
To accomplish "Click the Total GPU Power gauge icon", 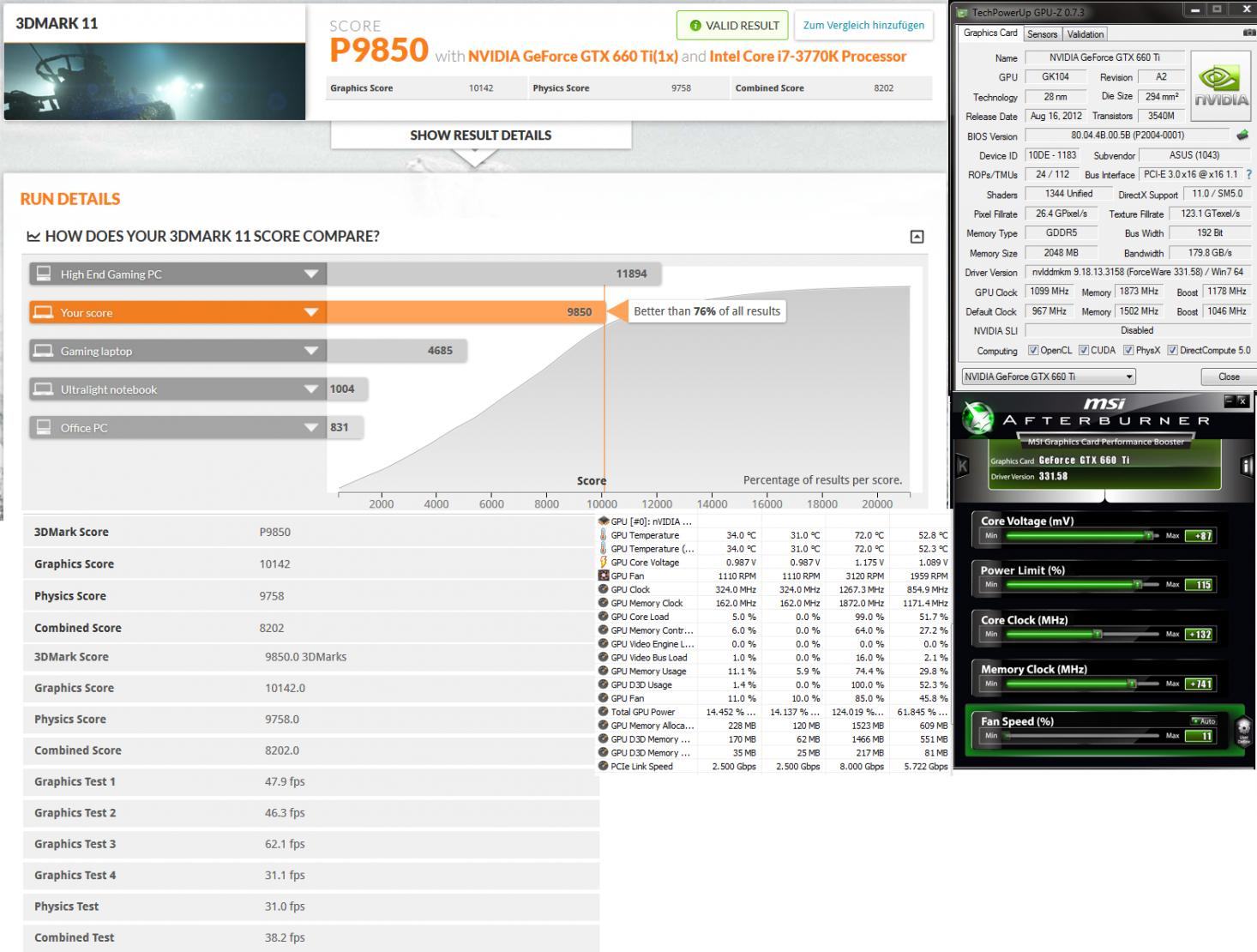I will (604, 712).
